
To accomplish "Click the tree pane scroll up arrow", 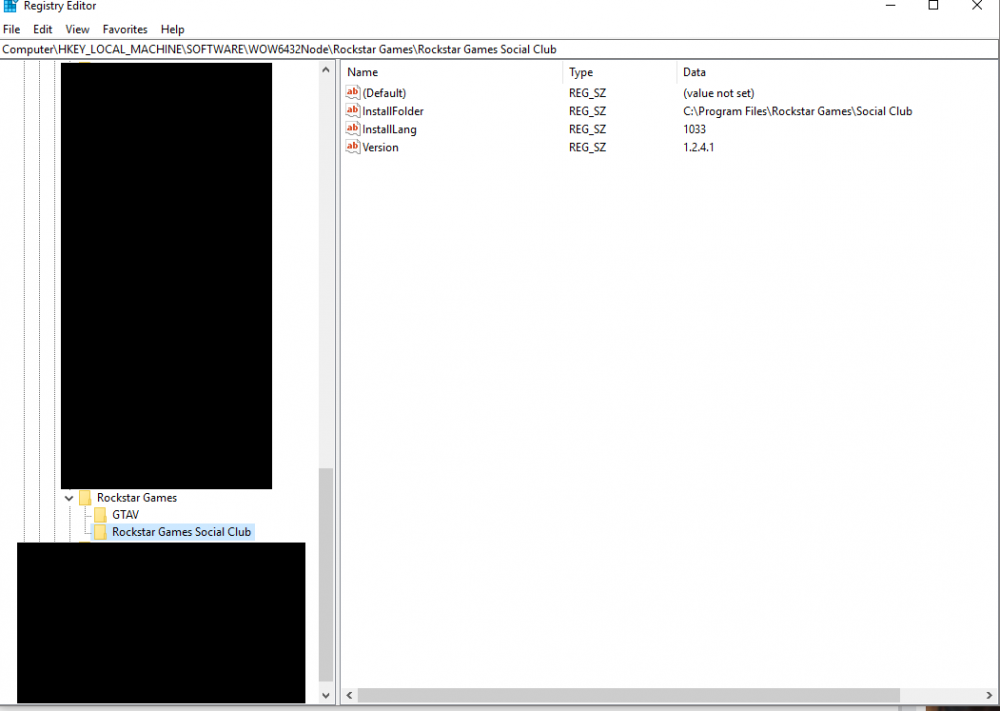I will tap(326, 70).
